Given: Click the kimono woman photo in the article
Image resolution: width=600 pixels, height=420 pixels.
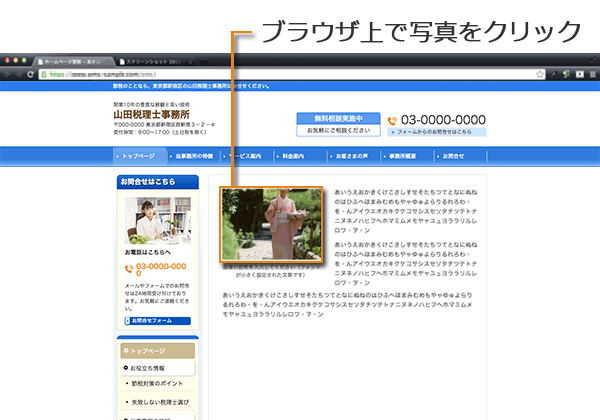Looking at the screenshot, I should point(271,224).
